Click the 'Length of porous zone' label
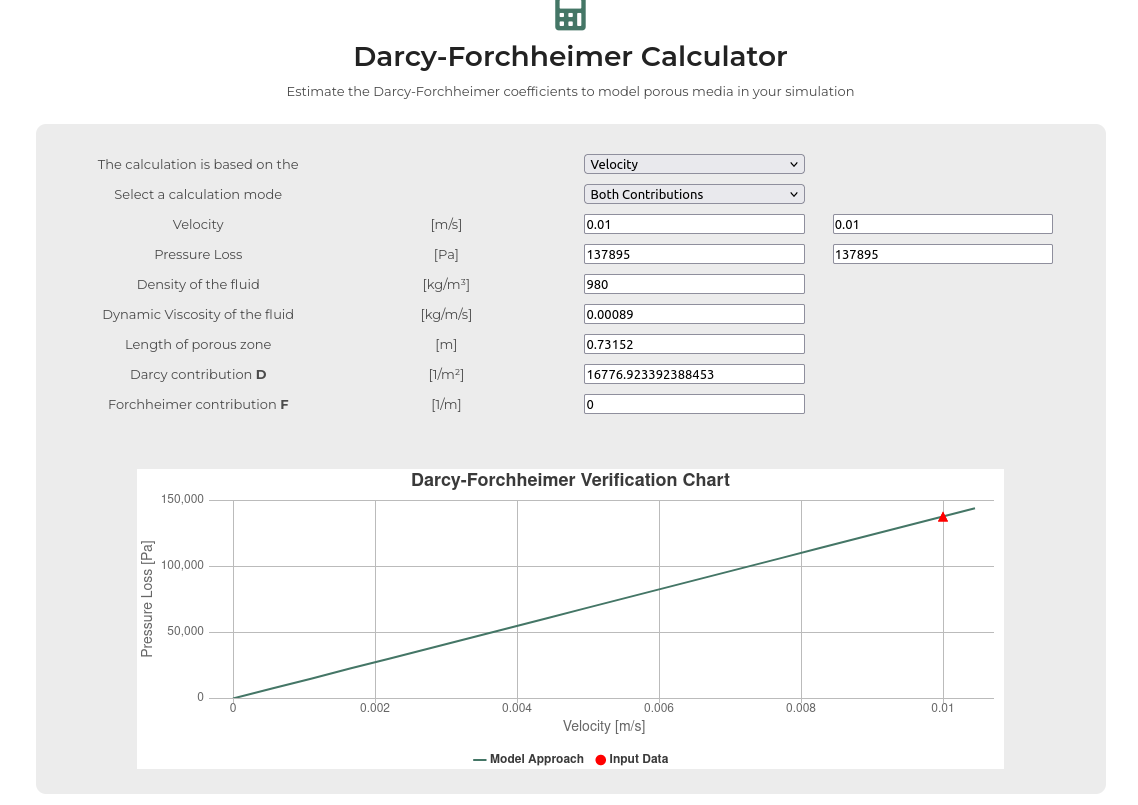Screen dimensions: 1138x805 point(198,344)
